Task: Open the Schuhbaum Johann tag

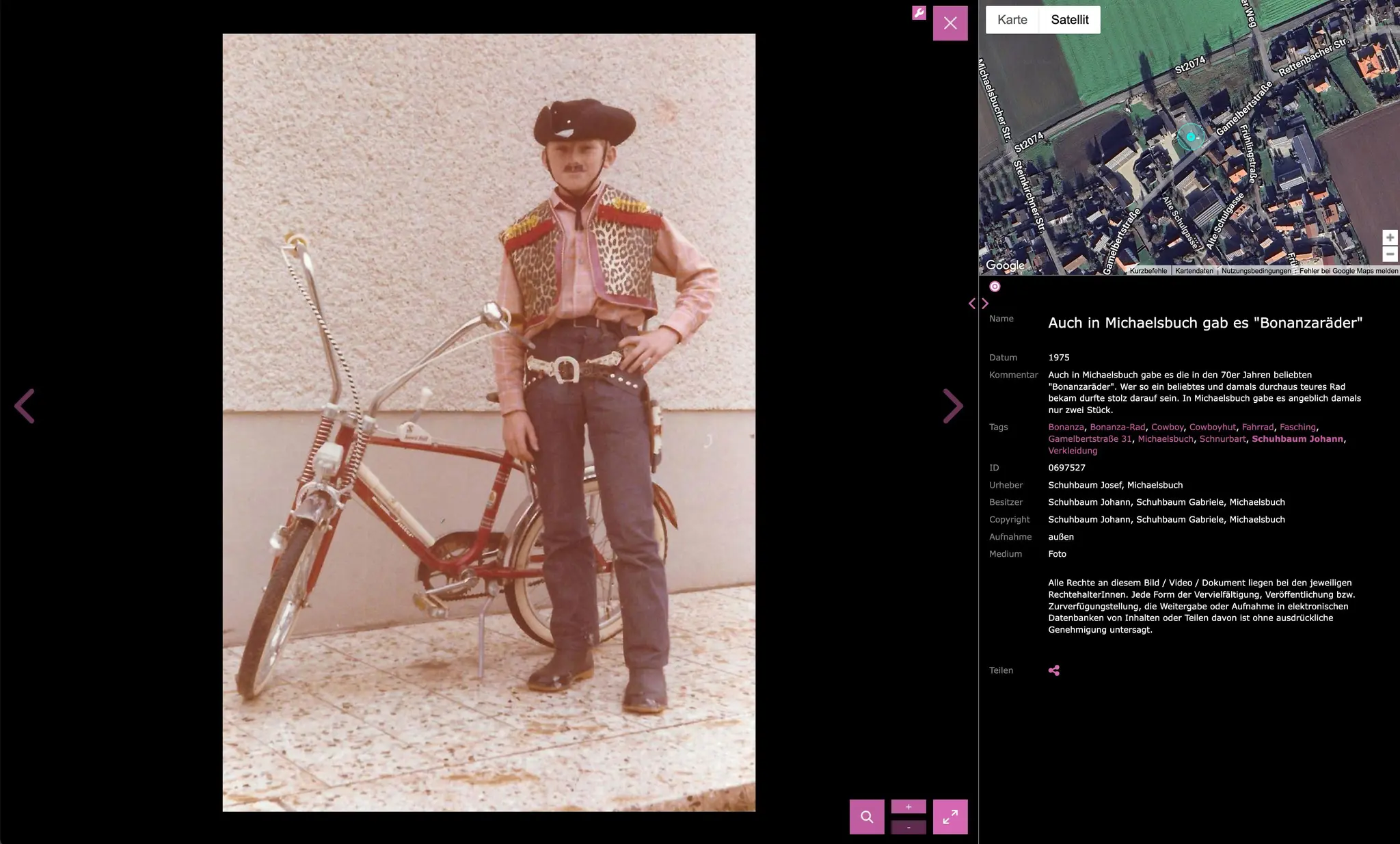Action: point(1297,439)
